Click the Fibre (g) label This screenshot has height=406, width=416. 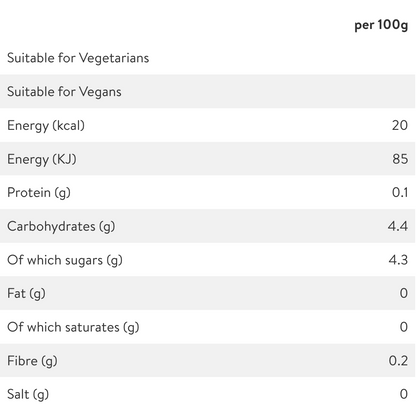(32, 361)
